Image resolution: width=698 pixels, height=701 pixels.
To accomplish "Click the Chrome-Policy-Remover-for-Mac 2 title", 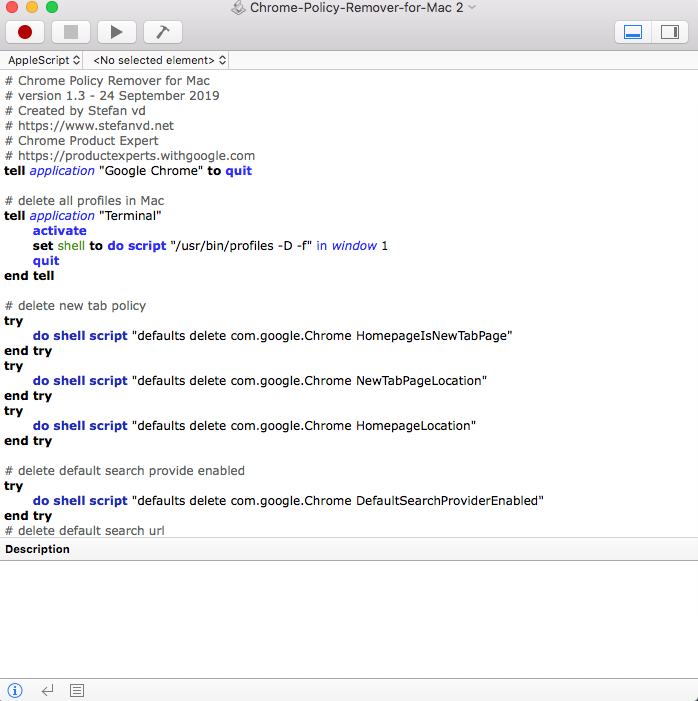I will point(356,7).
